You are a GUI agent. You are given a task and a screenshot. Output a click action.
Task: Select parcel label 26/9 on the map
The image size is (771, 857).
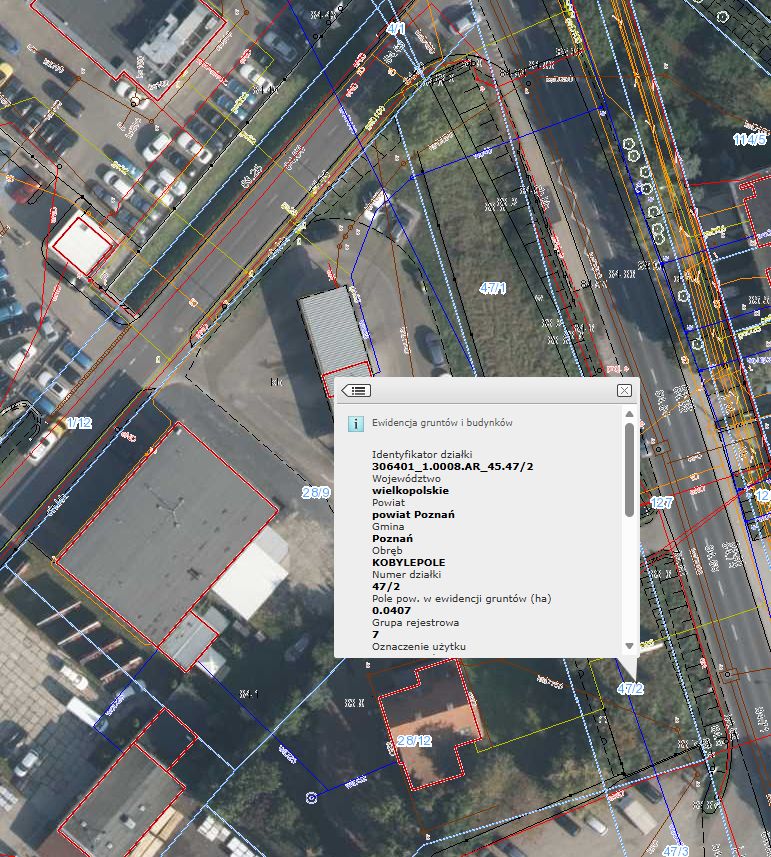(315, 492)
